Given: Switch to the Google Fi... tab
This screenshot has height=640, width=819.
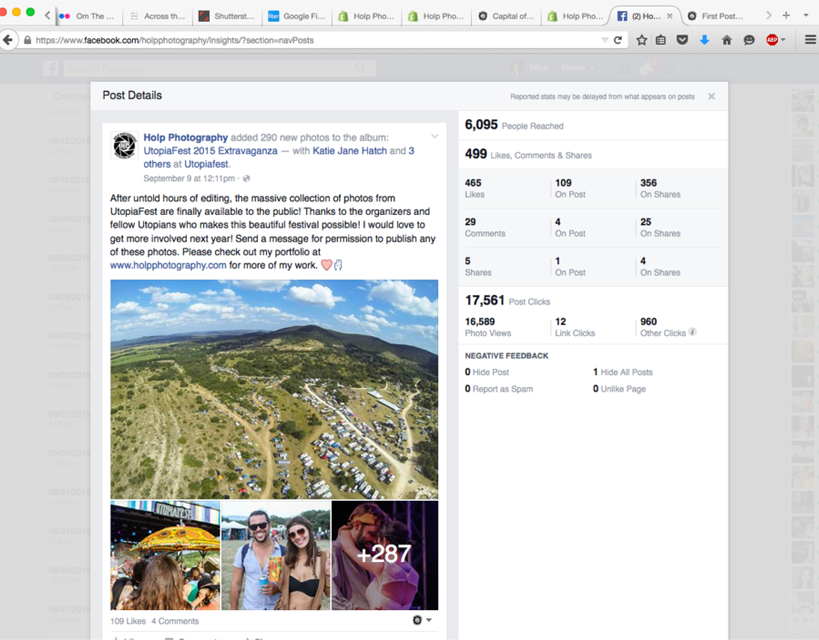Looking at the screenshot, I should point(297,16).
